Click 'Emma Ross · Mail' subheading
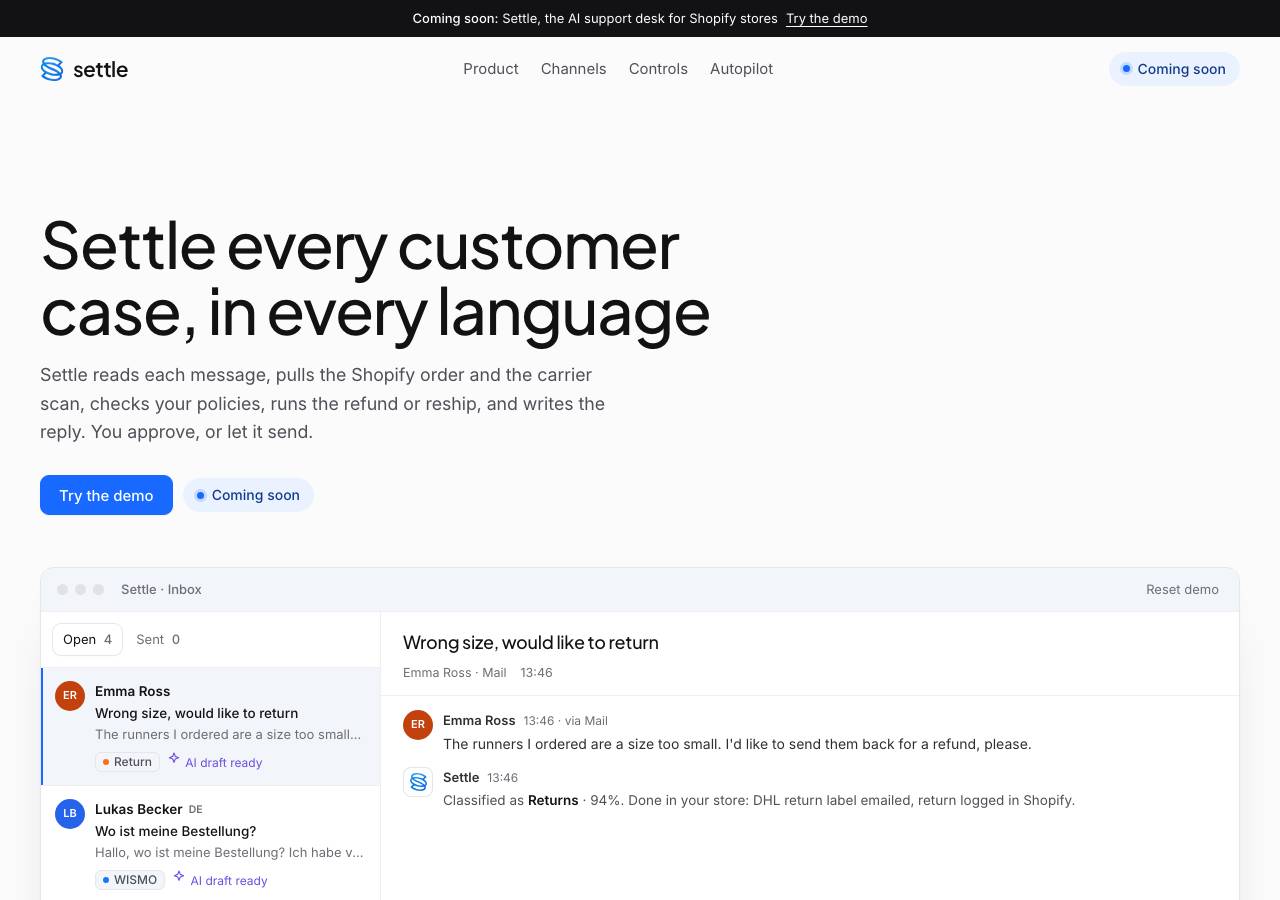The width and height of the screenshot is (1280, 900). 455,673
